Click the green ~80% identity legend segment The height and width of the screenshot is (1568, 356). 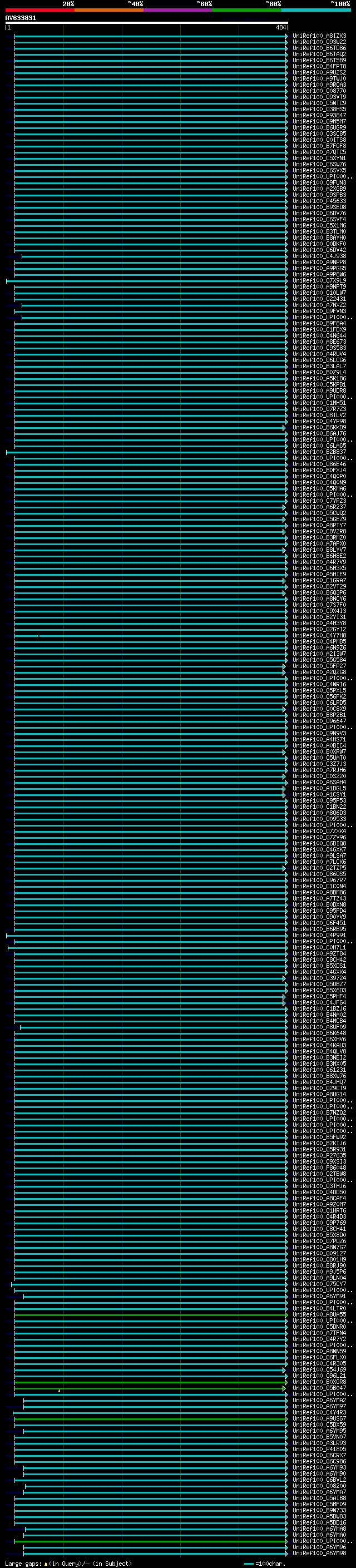[x=247, y=10]
